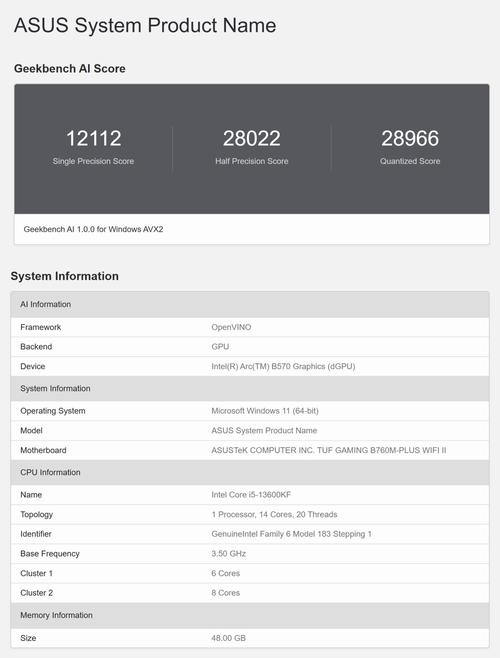The image size is (500, 658).
Task: Click the 28022 half precision score value
Action: click(251, 138)
